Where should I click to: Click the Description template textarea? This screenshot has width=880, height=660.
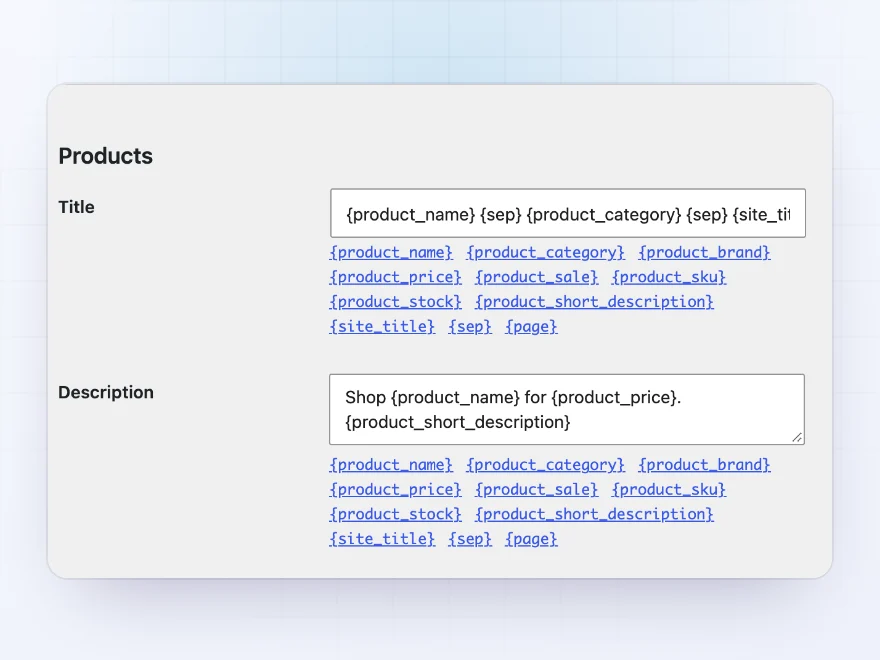[x=567, y=410]
